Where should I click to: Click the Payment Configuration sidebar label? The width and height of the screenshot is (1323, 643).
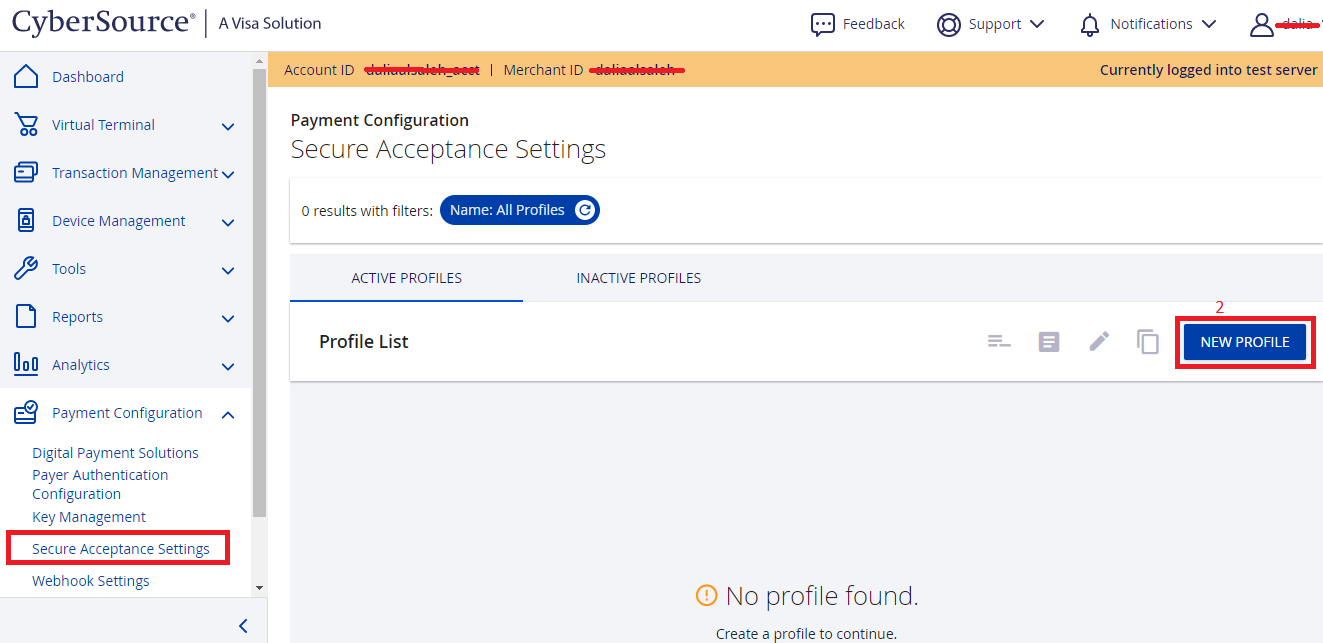[127, 413]
